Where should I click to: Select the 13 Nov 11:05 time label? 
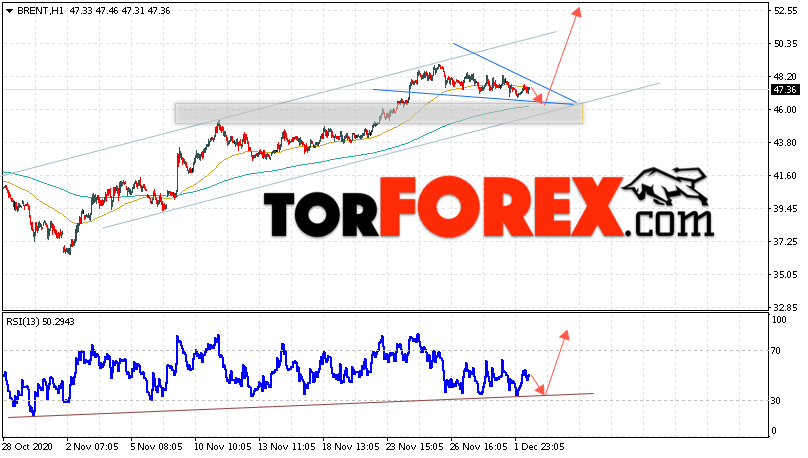pyautogui.click(x=287, y=447)
